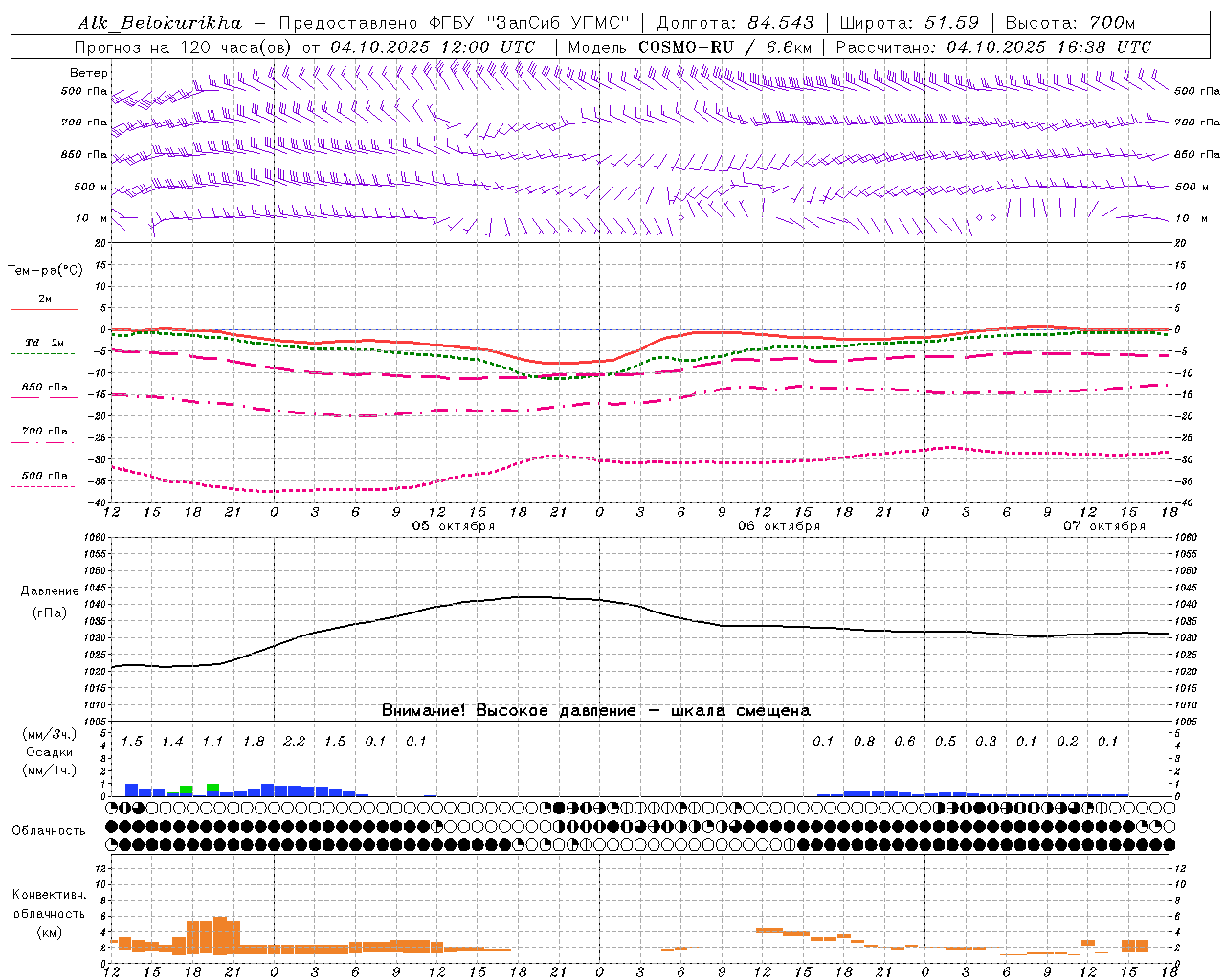Click the left '10 м' wind level label
The width and height of the screenshot is (1225, 980).
(x=91, y=218)
